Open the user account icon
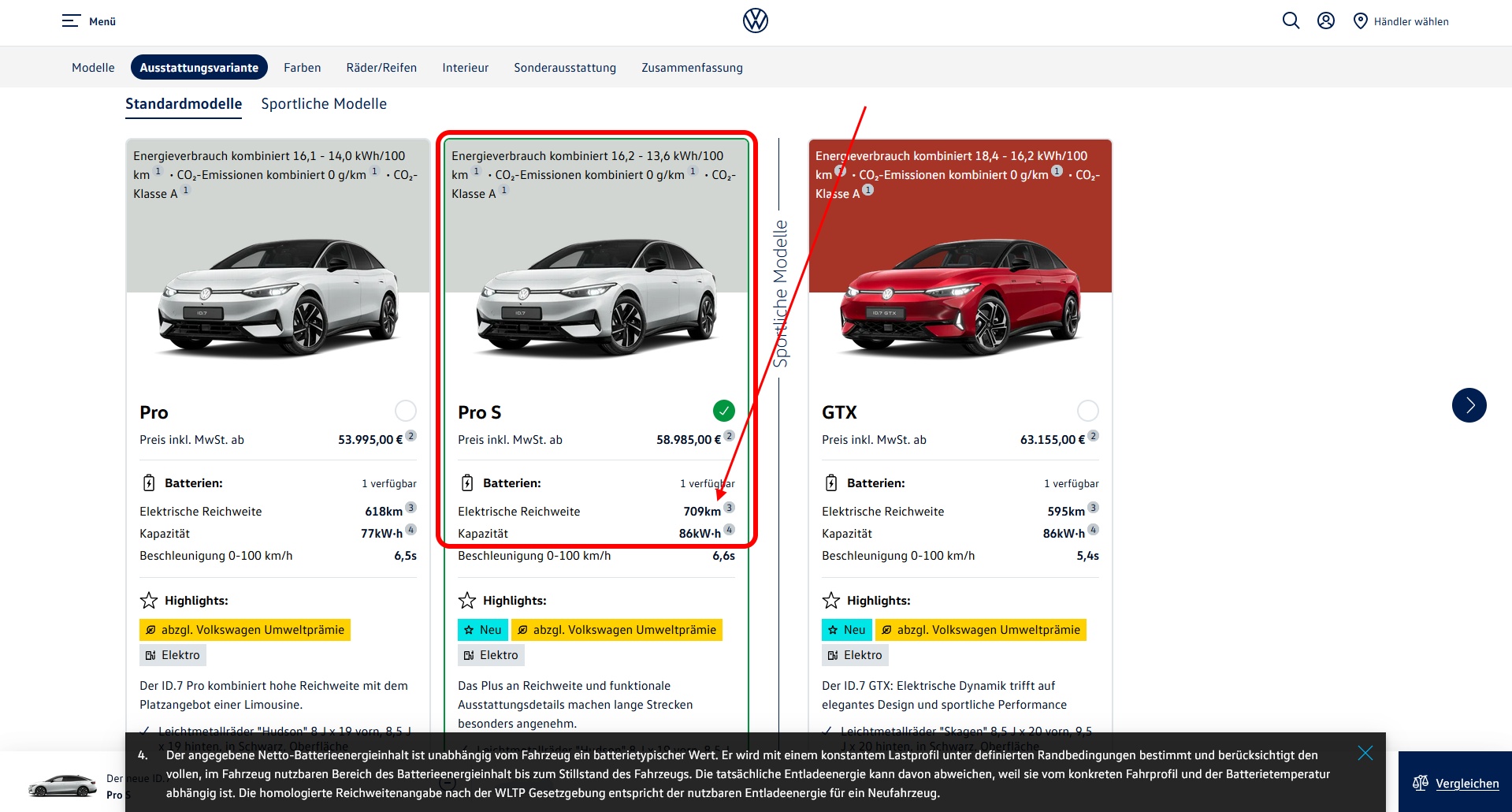The height and width of the screenshot is (812, 1512). click(x=1326, y=20)
